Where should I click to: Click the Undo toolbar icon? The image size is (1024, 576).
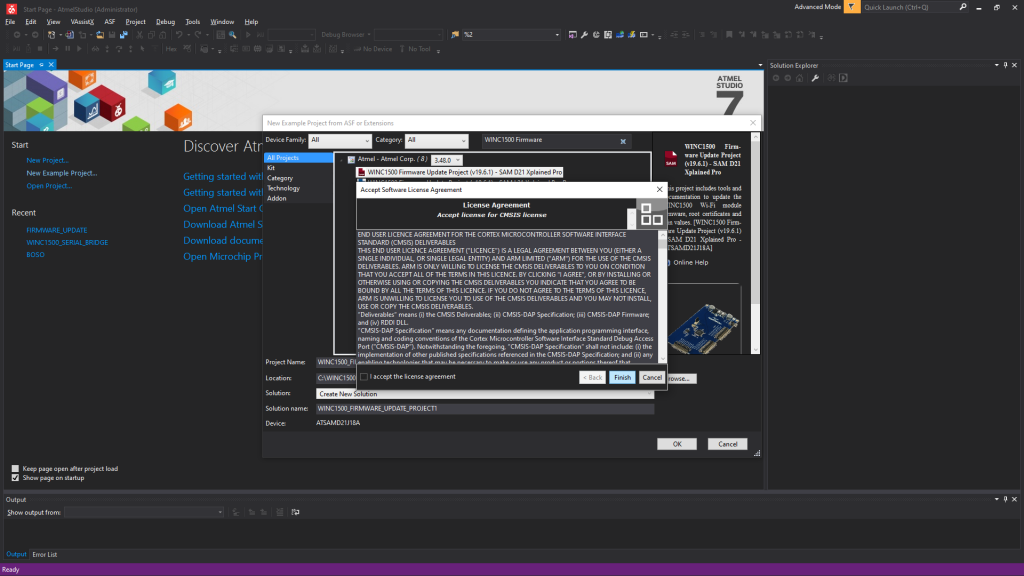178,35
